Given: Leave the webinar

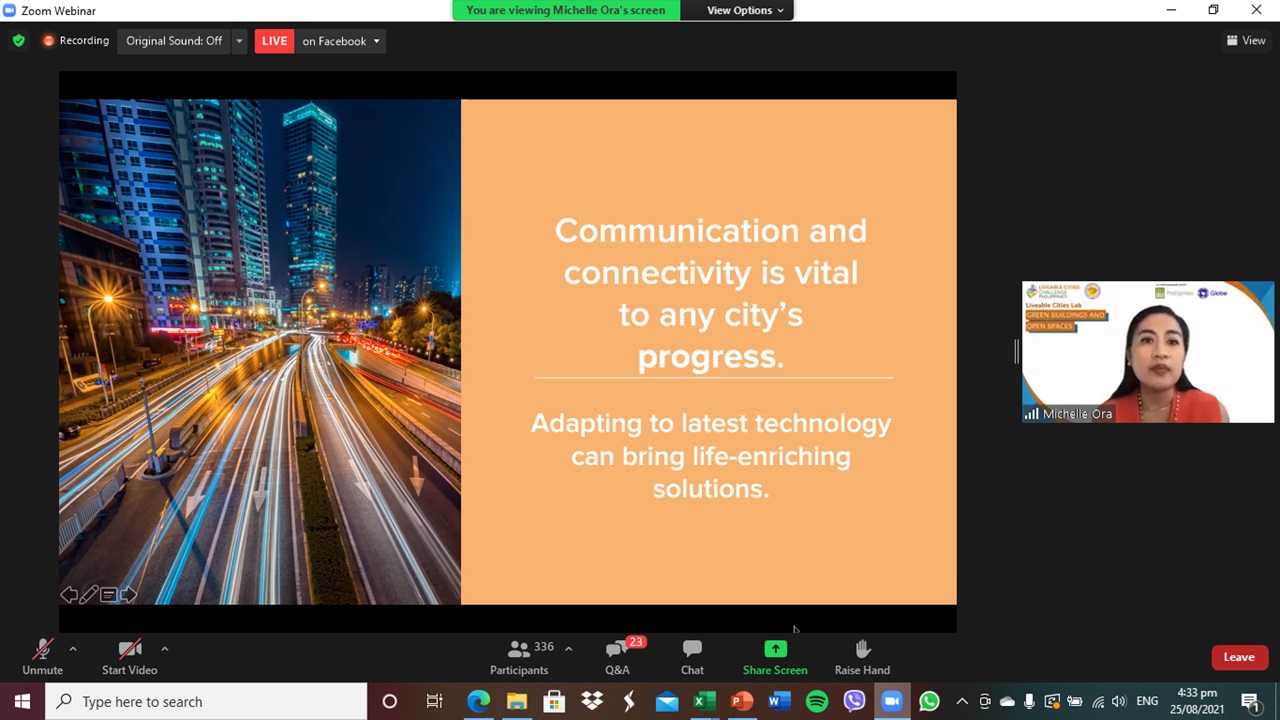Looking at the screenshot, I should (1238, 657).
